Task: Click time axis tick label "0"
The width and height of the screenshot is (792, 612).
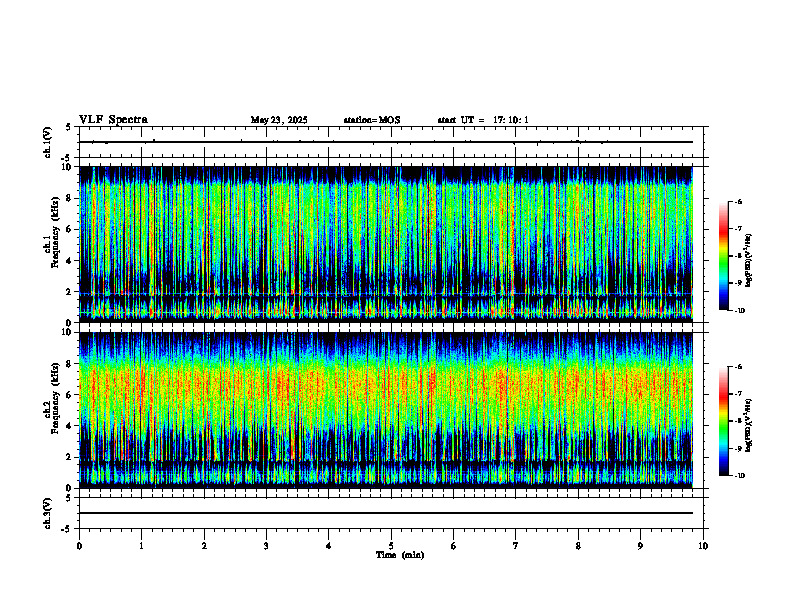Action: (79, 546)
